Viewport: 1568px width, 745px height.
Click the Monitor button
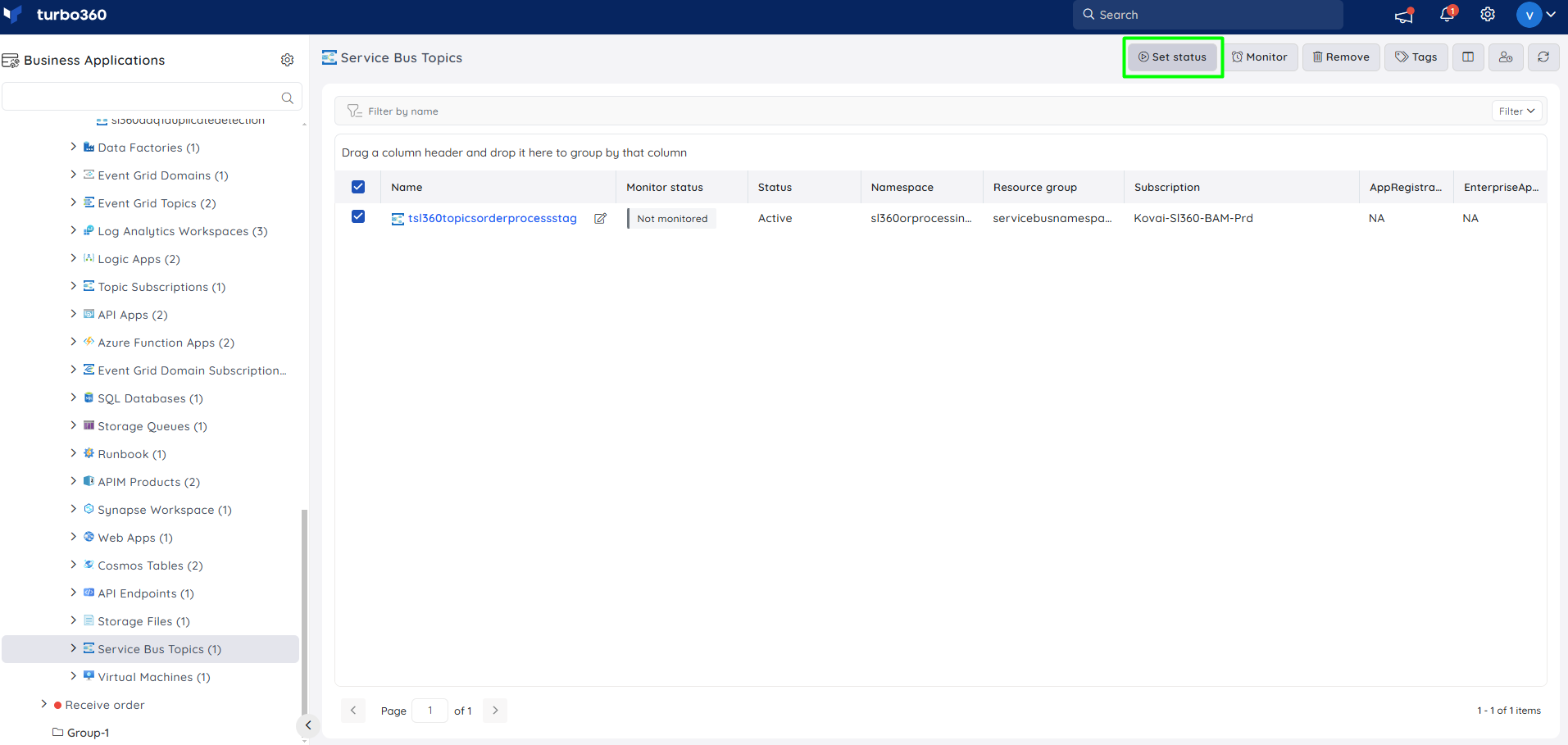[x=1260, y=57]
